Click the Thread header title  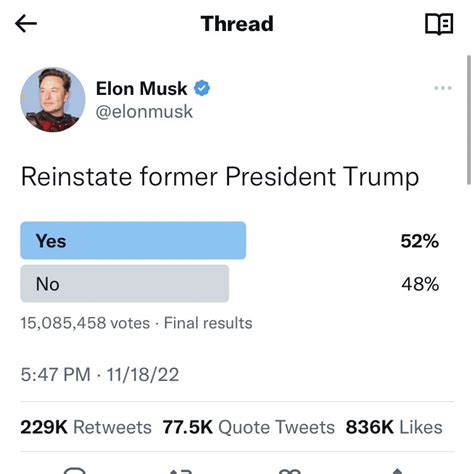tap(237, 24)
